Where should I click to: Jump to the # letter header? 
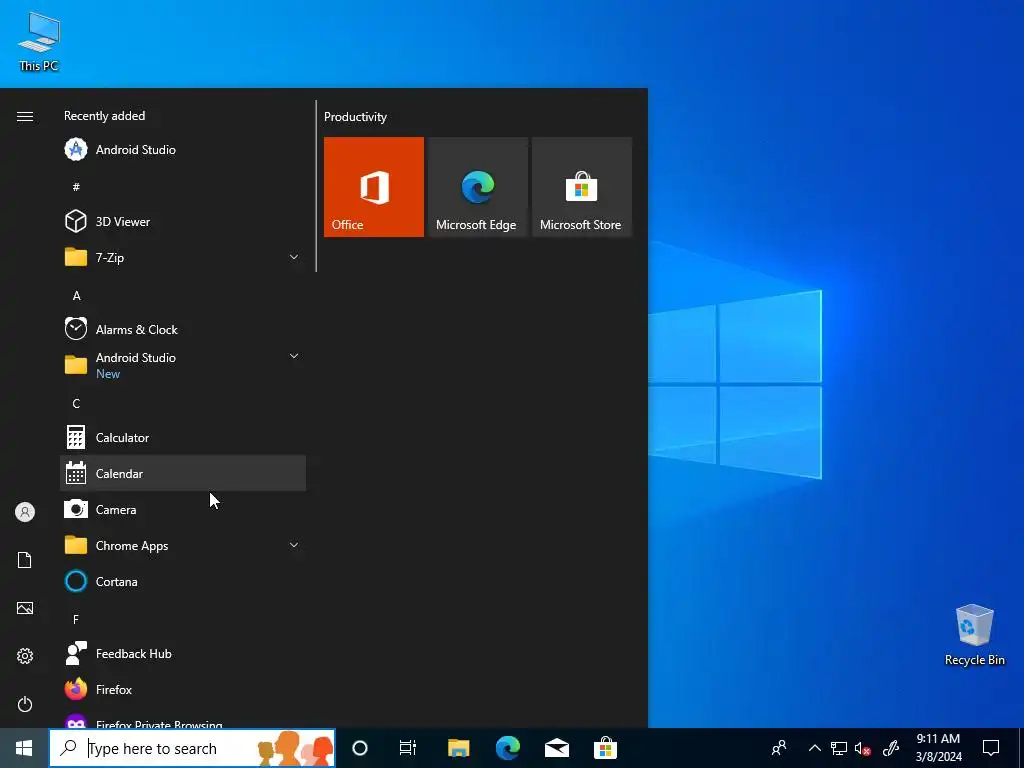click(76, 187)
